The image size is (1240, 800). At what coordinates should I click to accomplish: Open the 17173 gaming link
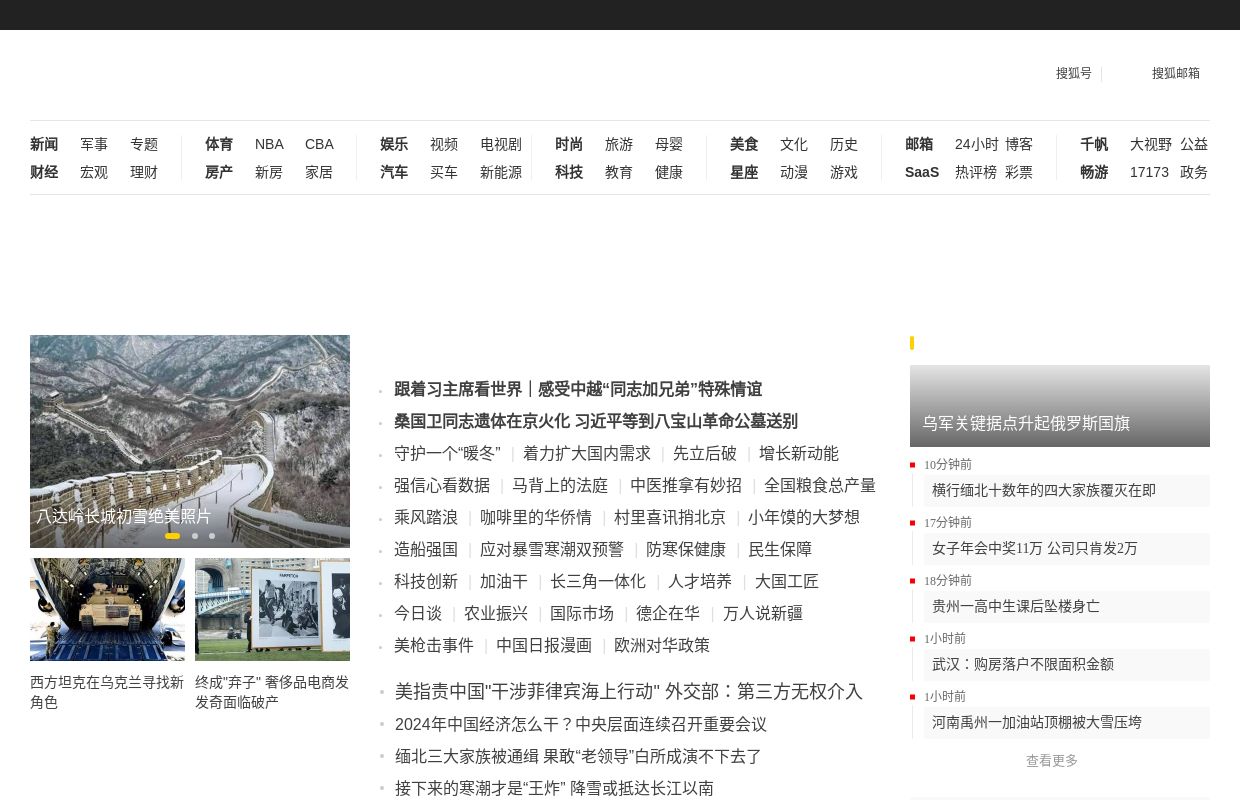click(1149, 172)
